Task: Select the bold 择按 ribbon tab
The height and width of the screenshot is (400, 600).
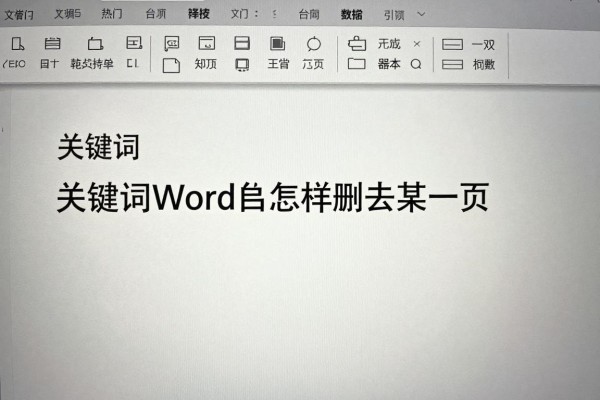Action: tap(199, 14)
